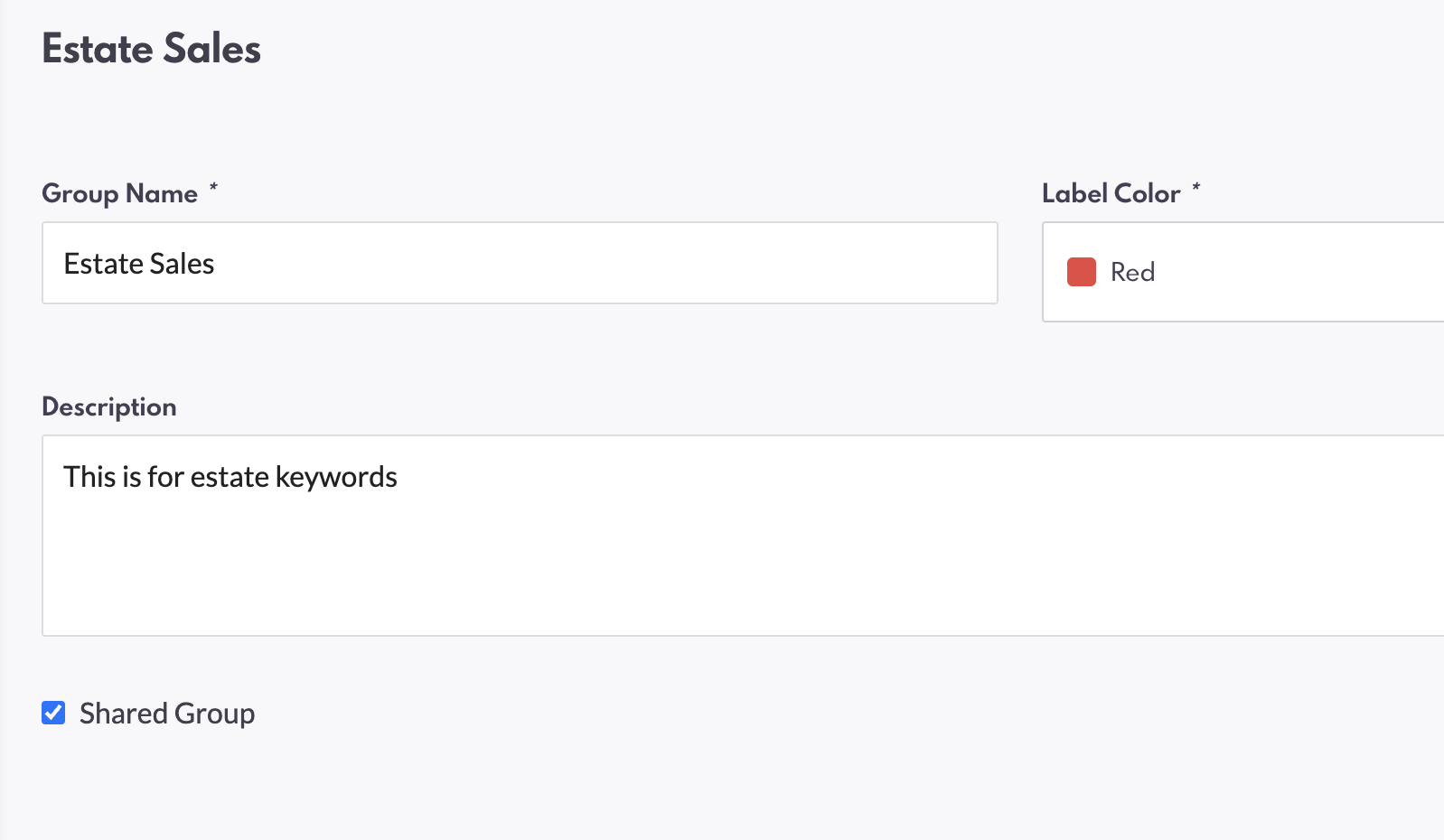Focus the Group Name input field
1444x840 pixels.
(x=520, y=263)
